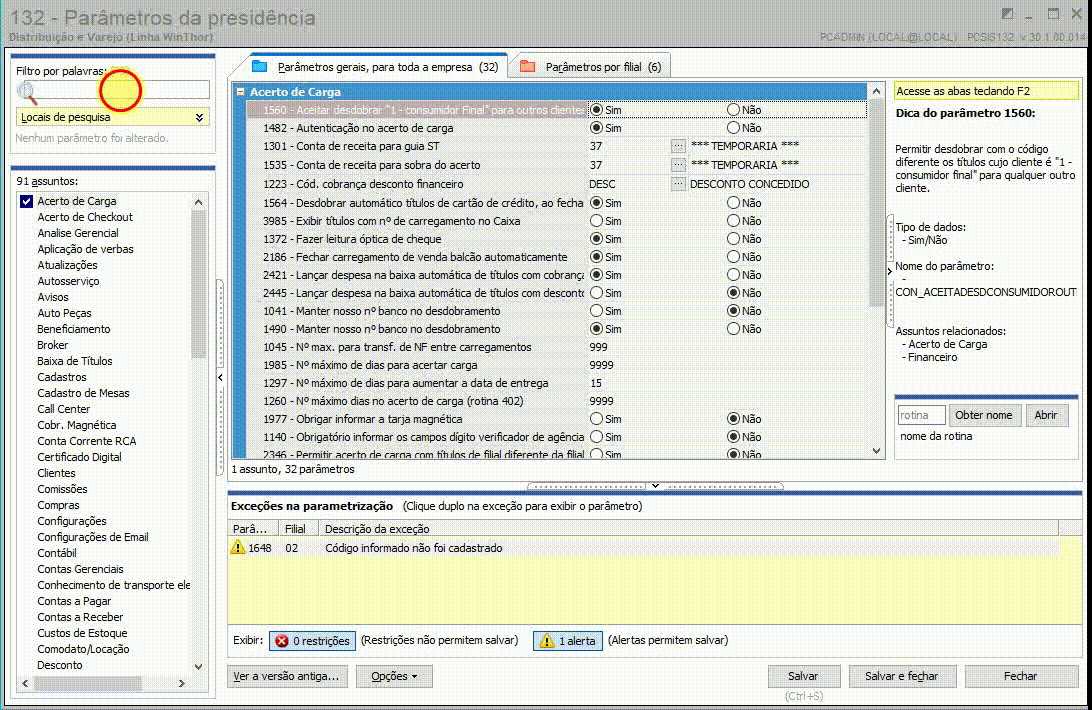1092x710 pixels.
Task: Click the subjects list scroll down arrow
Action: [x=198, y=667]
